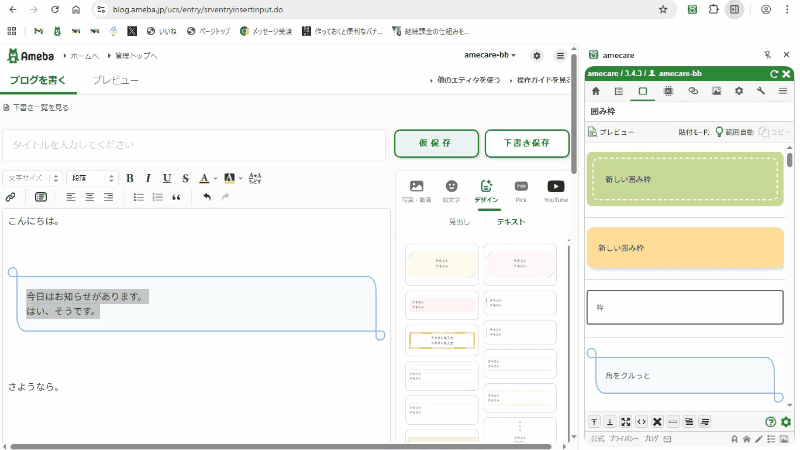800x450 pixels.
Task: Toggle underline formatting
Action: click(166, 178)
